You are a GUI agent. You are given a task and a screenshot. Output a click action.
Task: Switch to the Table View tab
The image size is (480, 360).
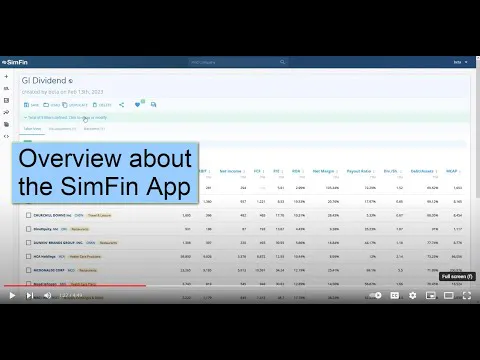[32, 129]
